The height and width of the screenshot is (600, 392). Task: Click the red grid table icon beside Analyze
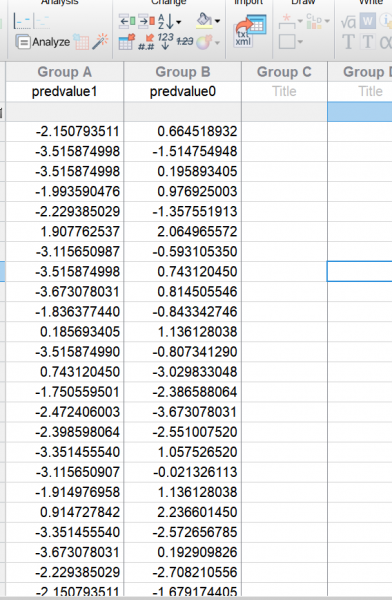[x=81, y=42]
